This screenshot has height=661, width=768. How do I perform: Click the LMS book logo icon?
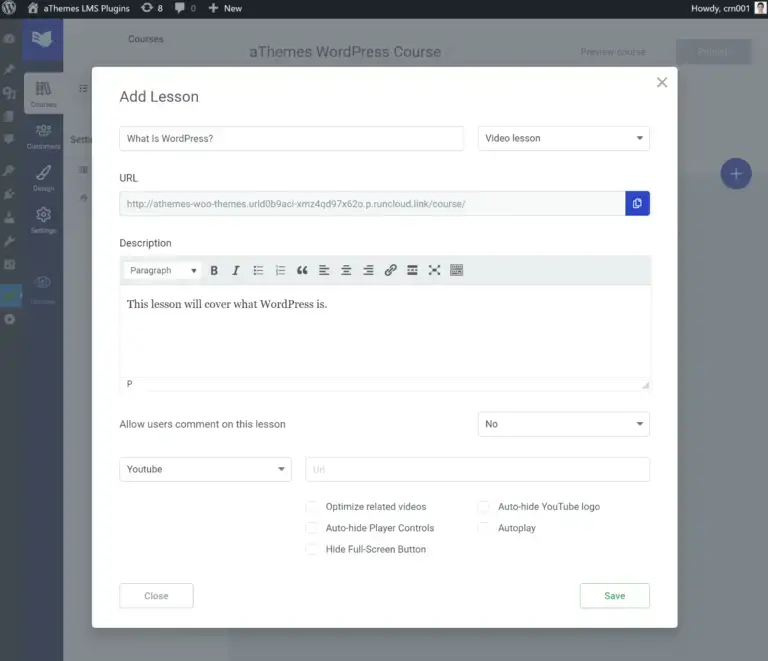pos(42,39)
